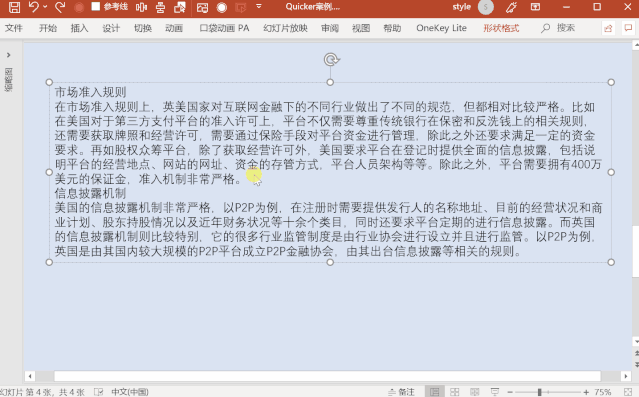This screenshot has height=397, width=639.
Task: Click the rotation handle above the text box
Action: pyautogui.click(x=331, y=60)
